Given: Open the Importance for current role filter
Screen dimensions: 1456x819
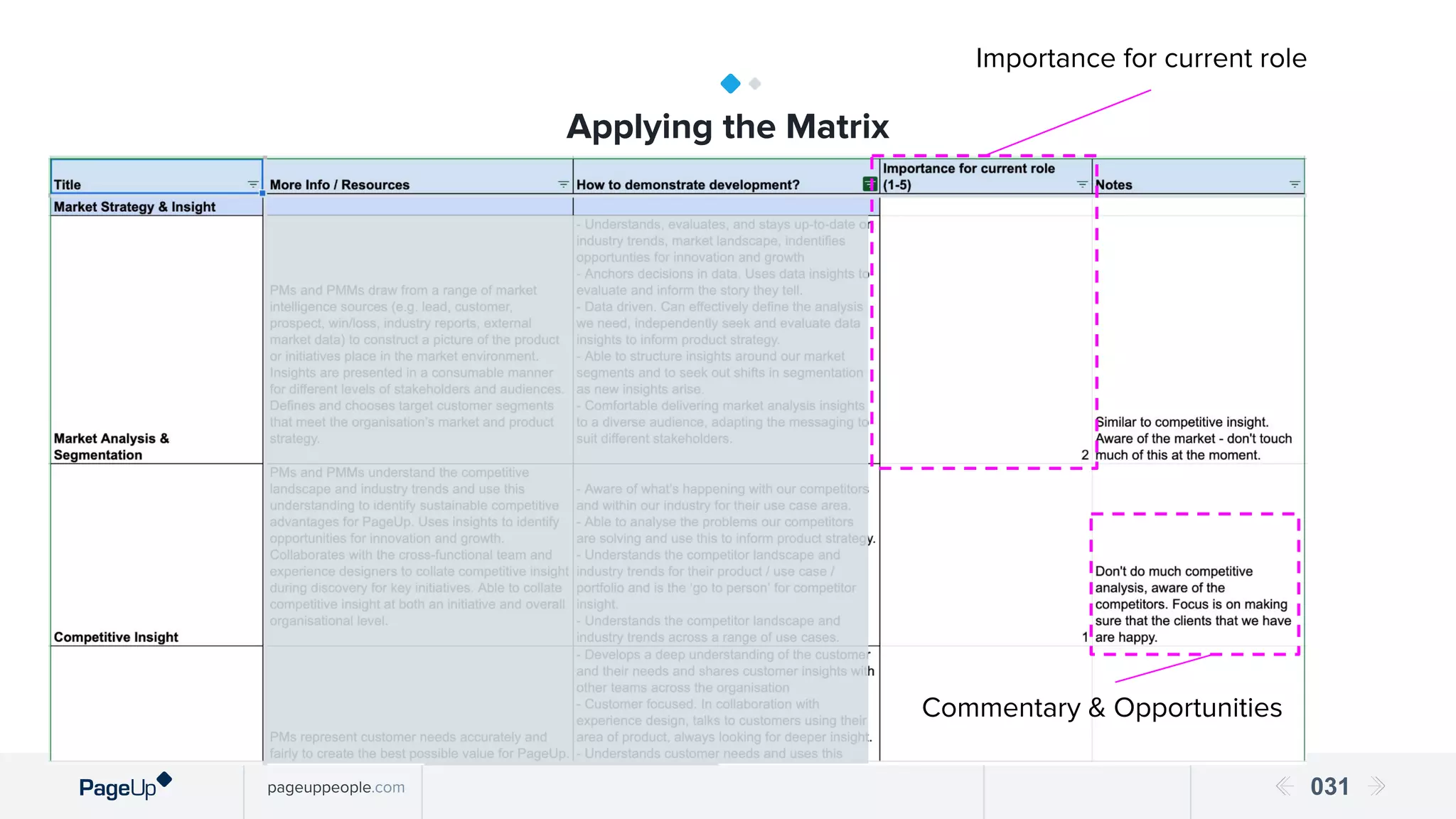Looking at the screenshot, I should point(1082,185).
